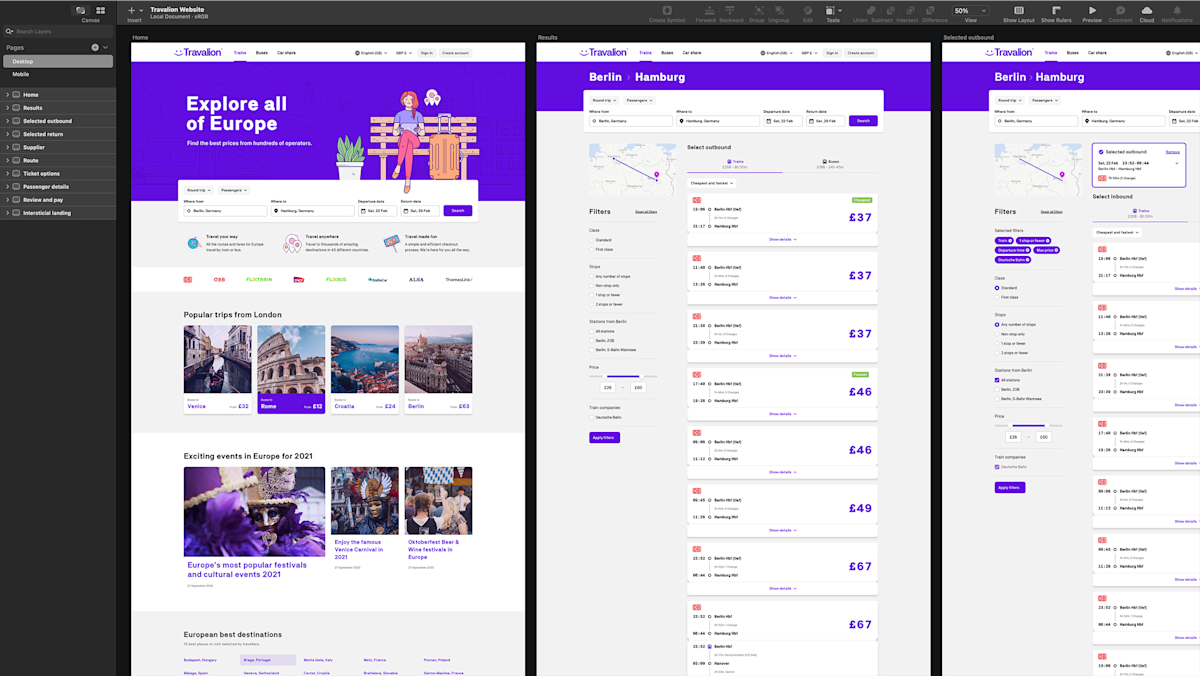The height and width of the screenshot is (676, 1200).
Task: Click Show details on first £37 result
Action: click(782, 239)
